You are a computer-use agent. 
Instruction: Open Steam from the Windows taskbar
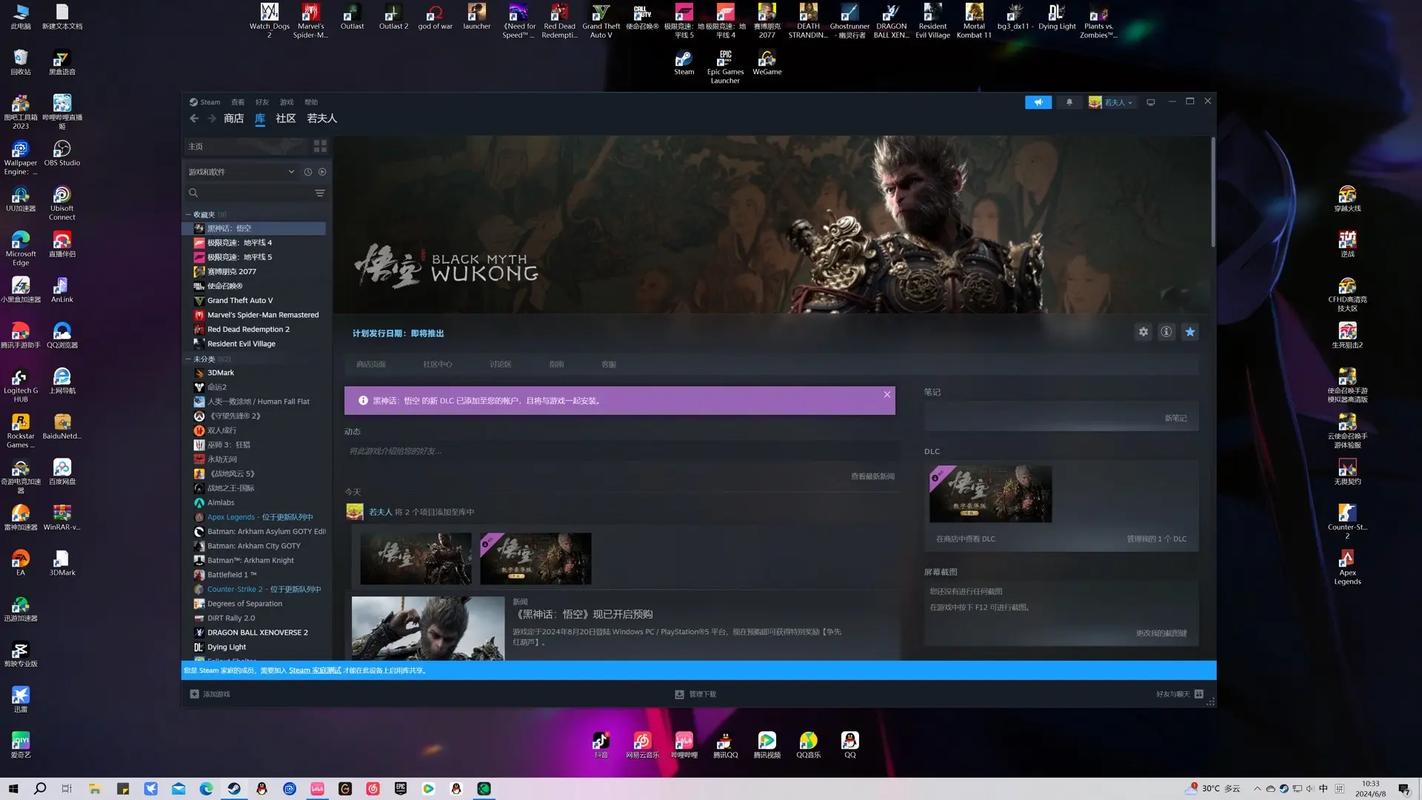[x=234, y=789]
